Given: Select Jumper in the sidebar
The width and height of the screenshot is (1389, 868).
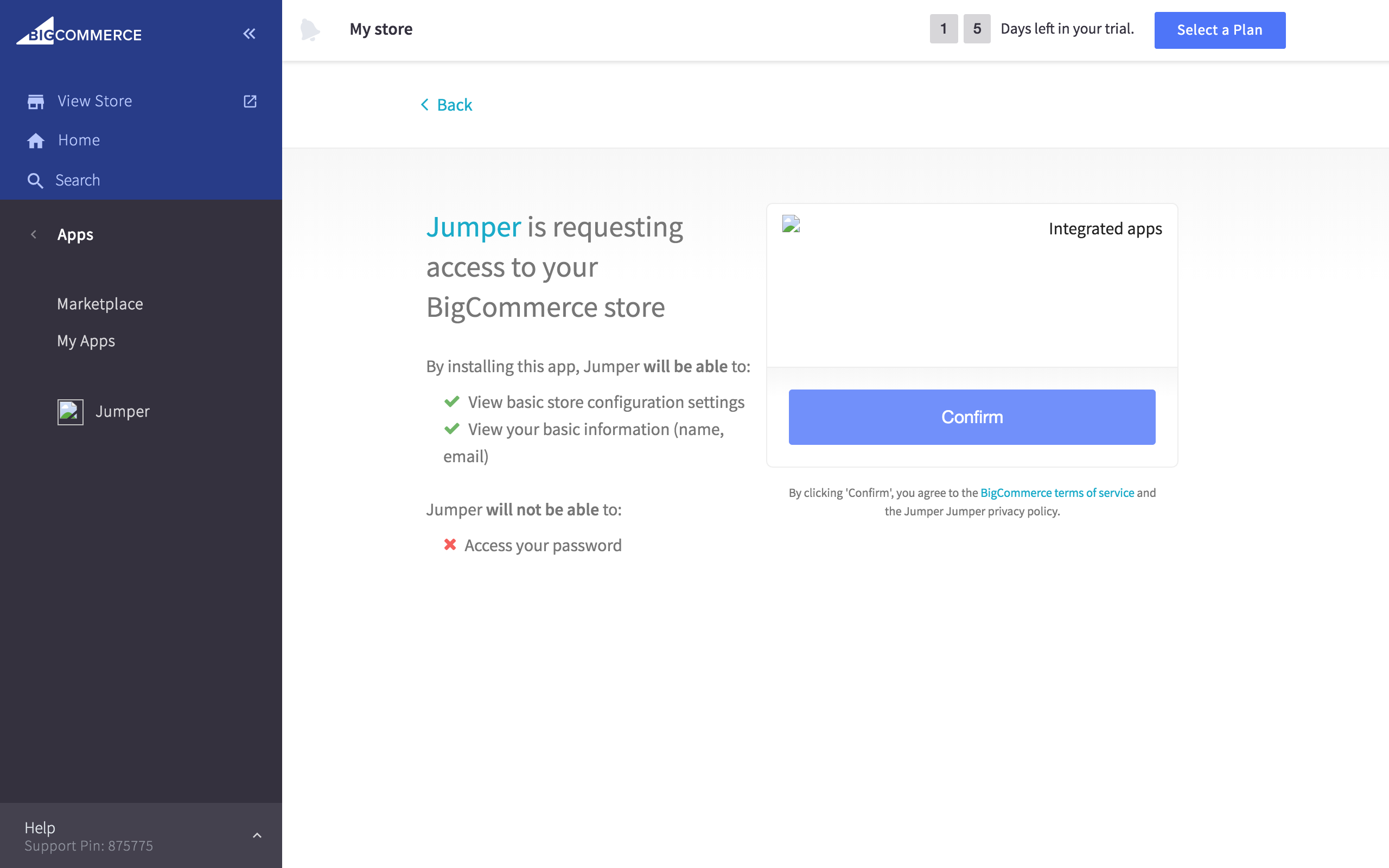Looking at the screenshot, I should 122,412.
